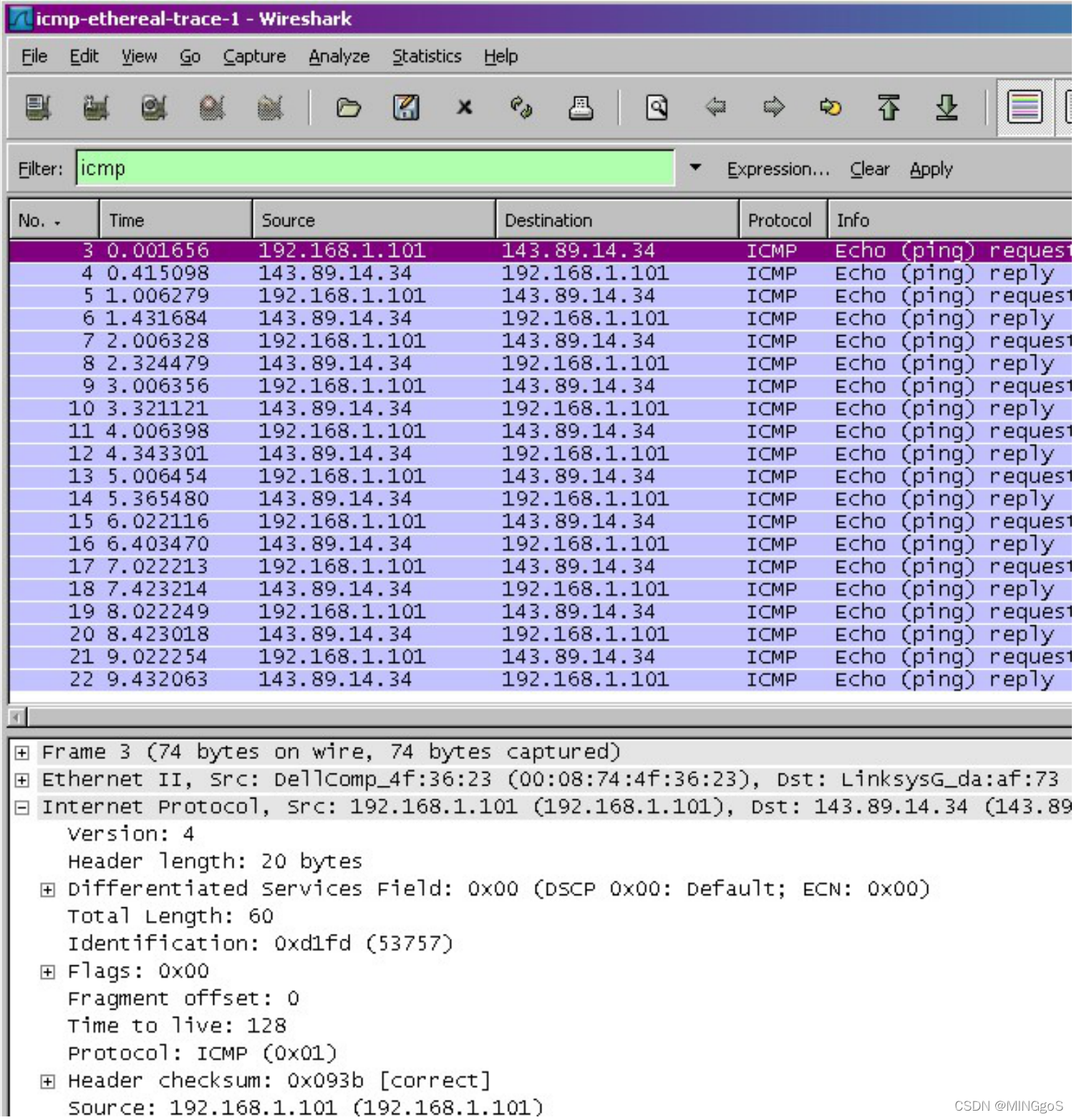Screen dimensions: 1074x1120
Task: Open the View menu
Action: click(139, 56)
